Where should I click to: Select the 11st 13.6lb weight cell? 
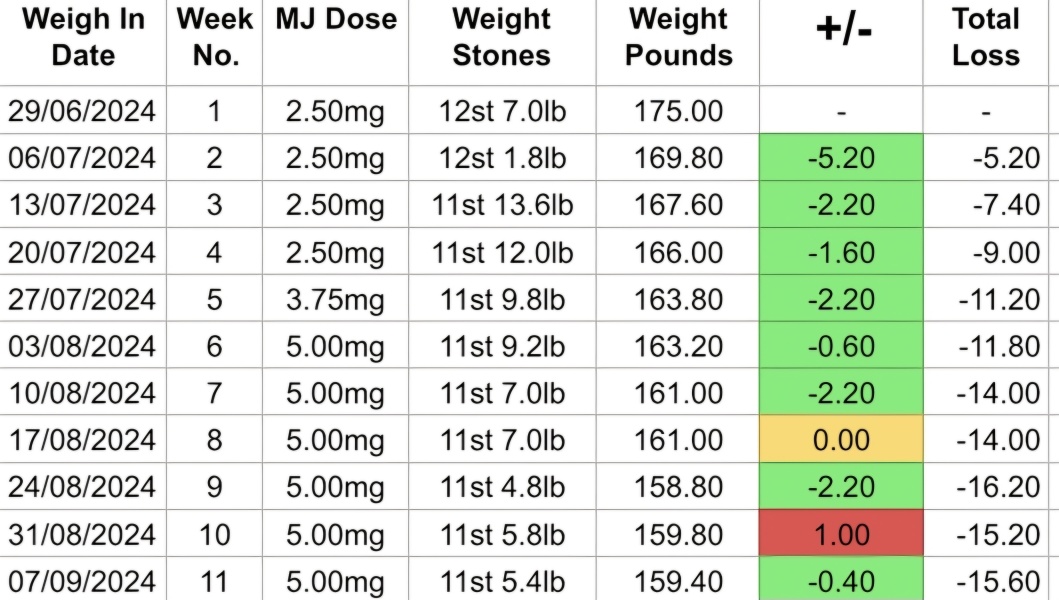click(502, 205)
